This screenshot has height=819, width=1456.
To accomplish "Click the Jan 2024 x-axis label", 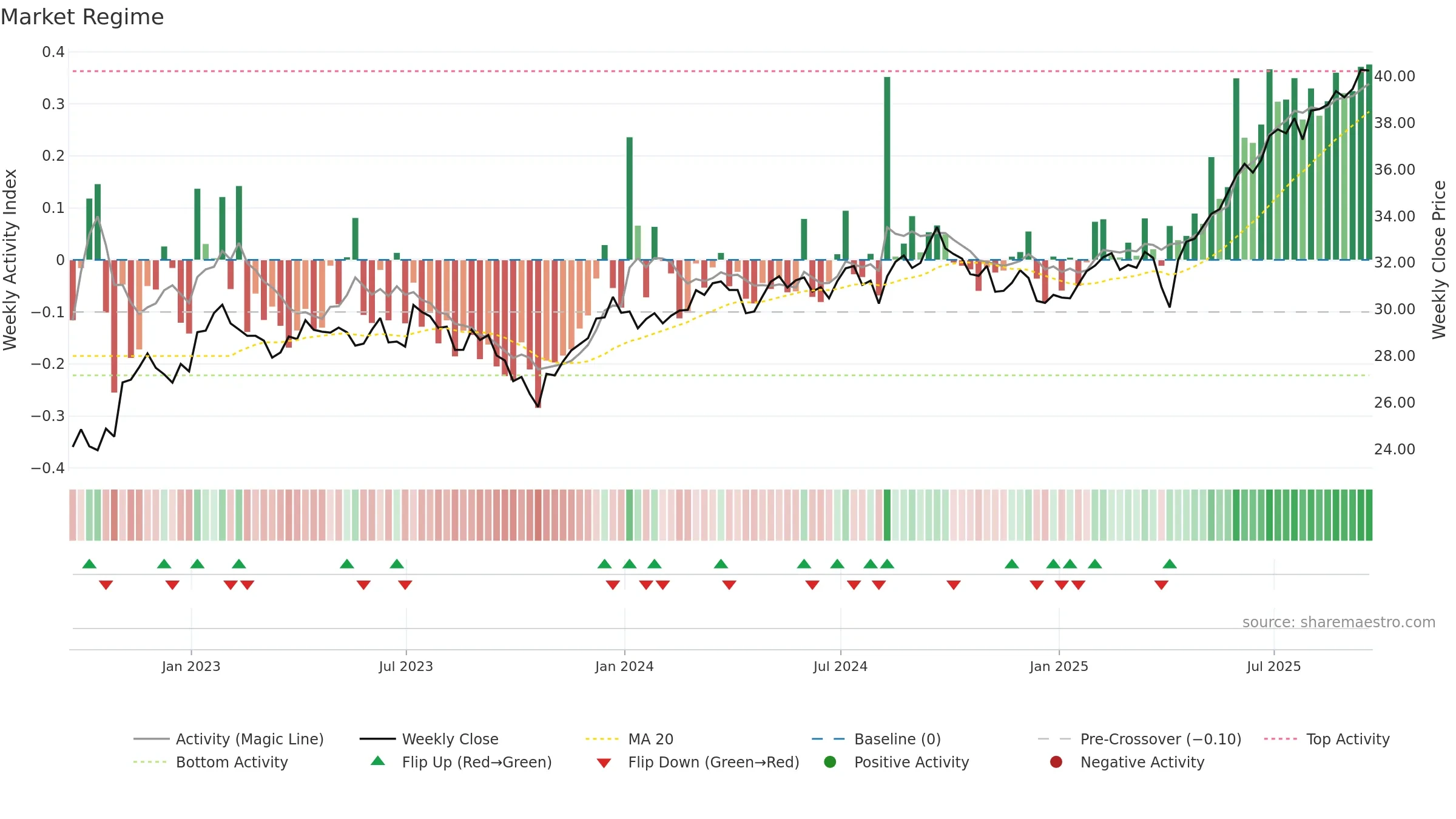I will click(x=624, y=666).
